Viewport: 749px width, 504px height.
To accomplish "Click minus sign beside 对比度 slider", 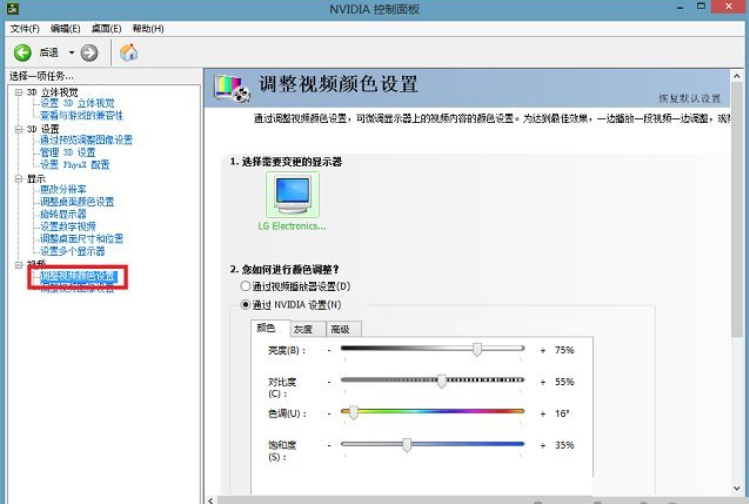I will [x=329, y=382].
